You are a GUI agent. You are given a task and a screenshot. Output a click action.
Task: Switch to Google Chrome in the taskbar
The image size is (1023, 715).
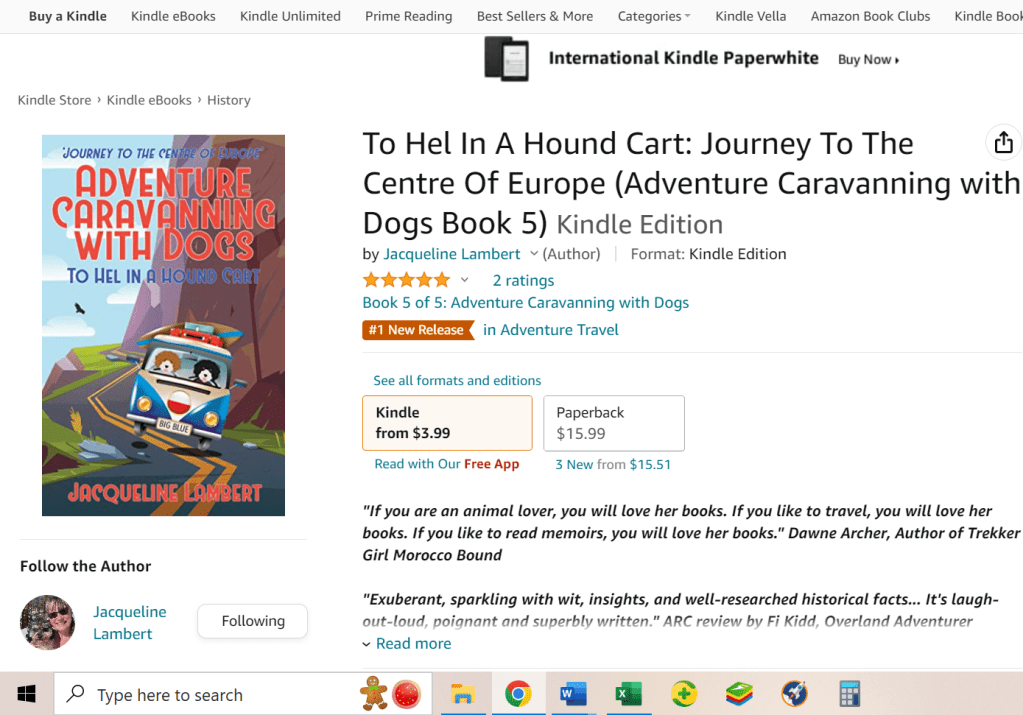tap(518, 694)
